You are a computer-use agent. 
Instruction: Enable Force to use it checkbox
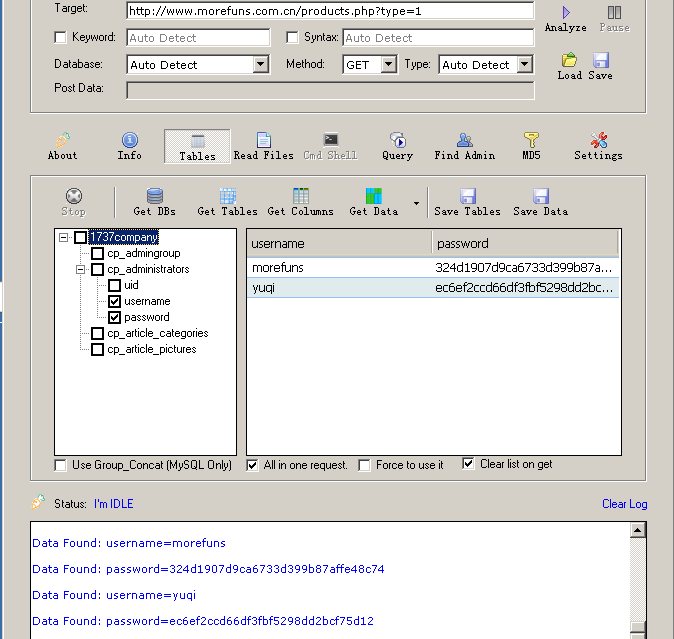pos(364,465)
